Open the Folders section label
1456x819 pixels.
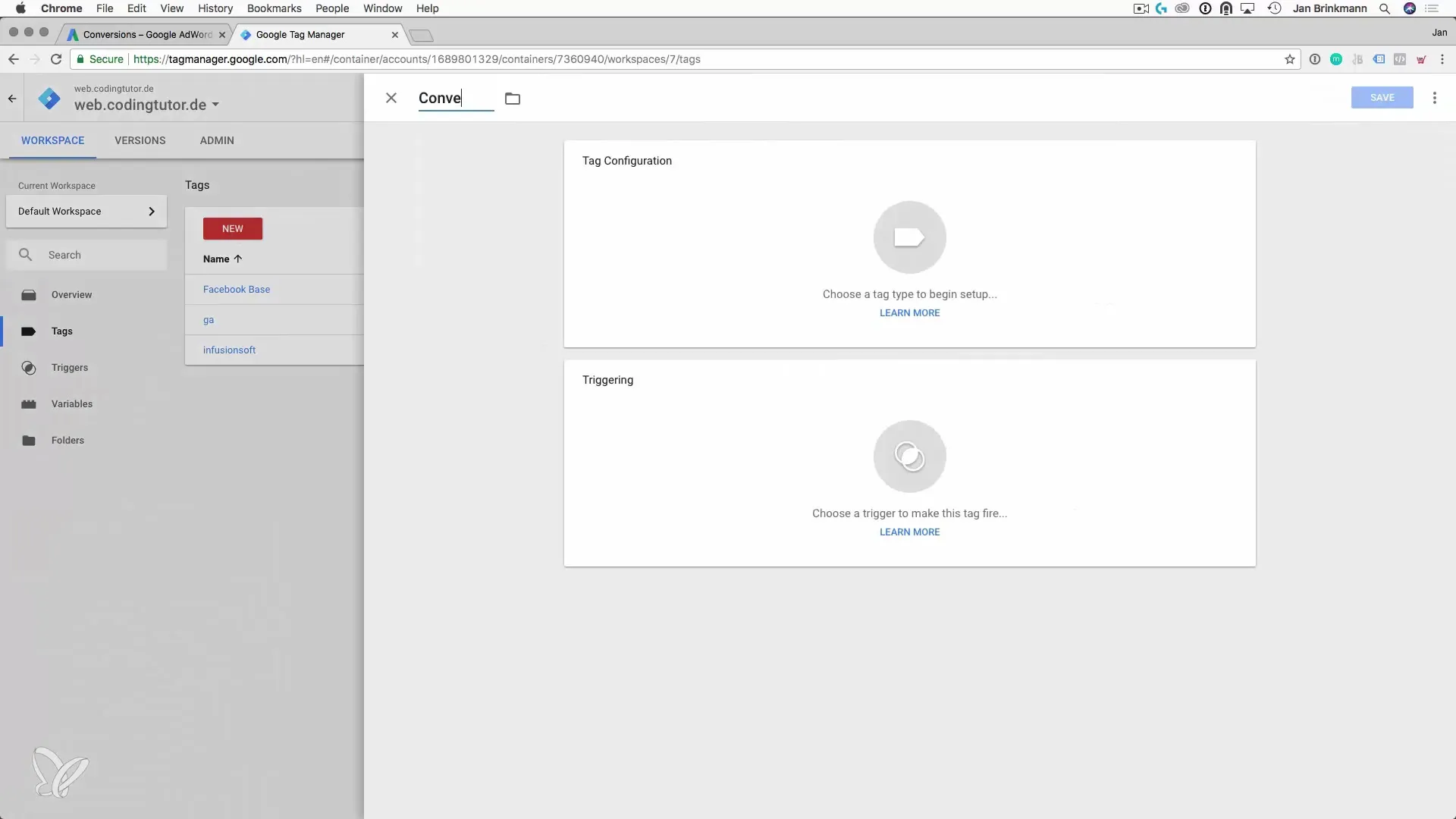[x=67, y=441]
